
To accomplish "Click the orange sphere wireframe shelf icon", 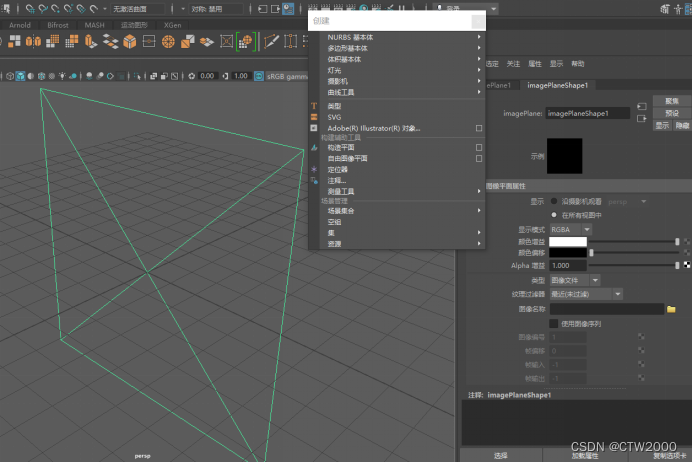I will (x=168, y=42).
